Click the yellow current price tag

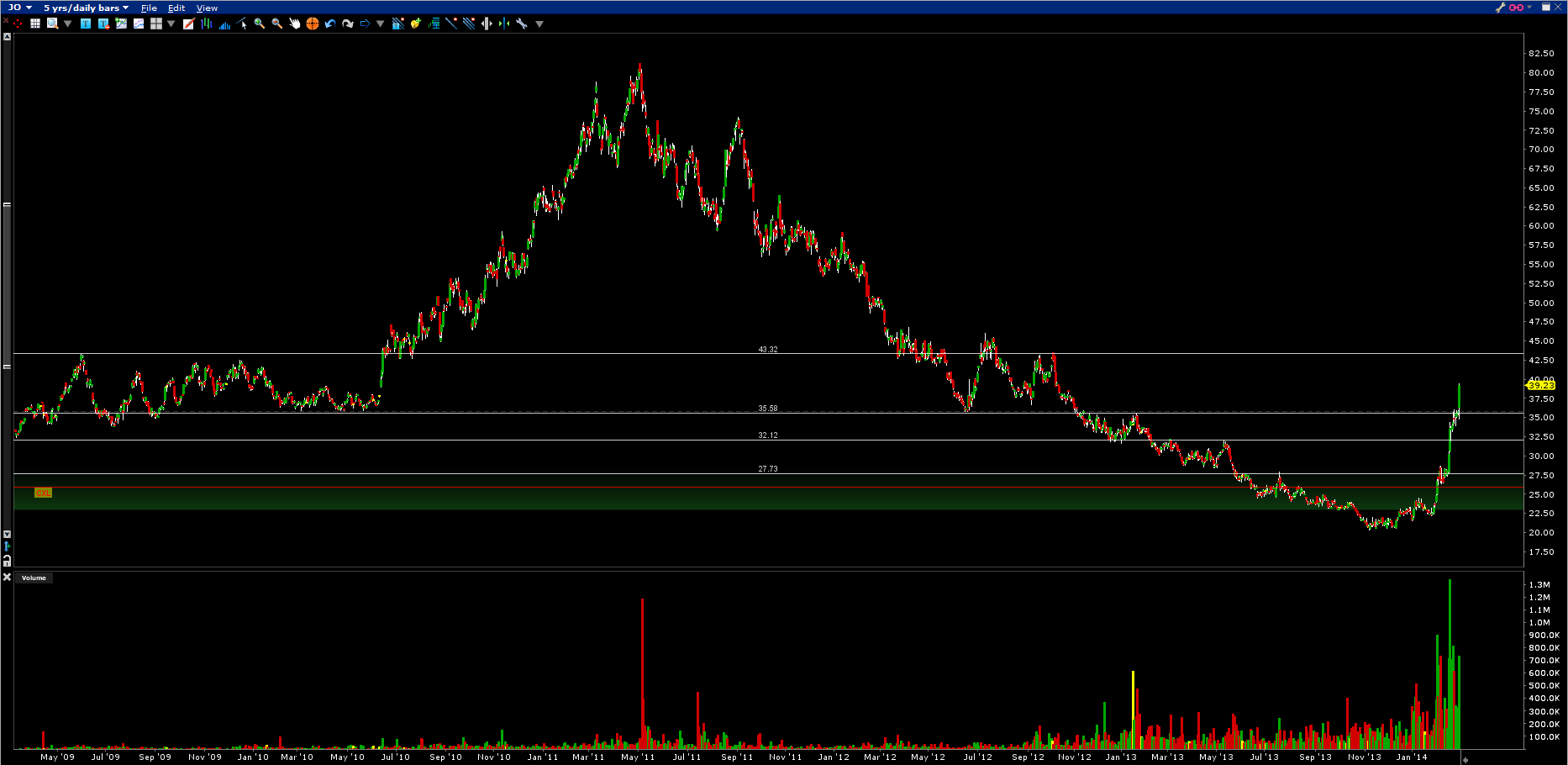click(x=1540, y=385)
